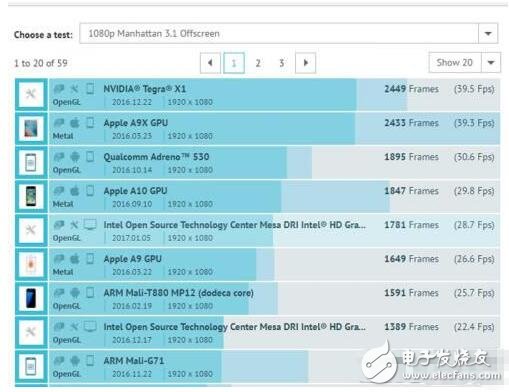This screenshot has width=509, height=392.
Task: Click the desktop monitor icon on Intel 1781 row
Action: coord(90,225)
